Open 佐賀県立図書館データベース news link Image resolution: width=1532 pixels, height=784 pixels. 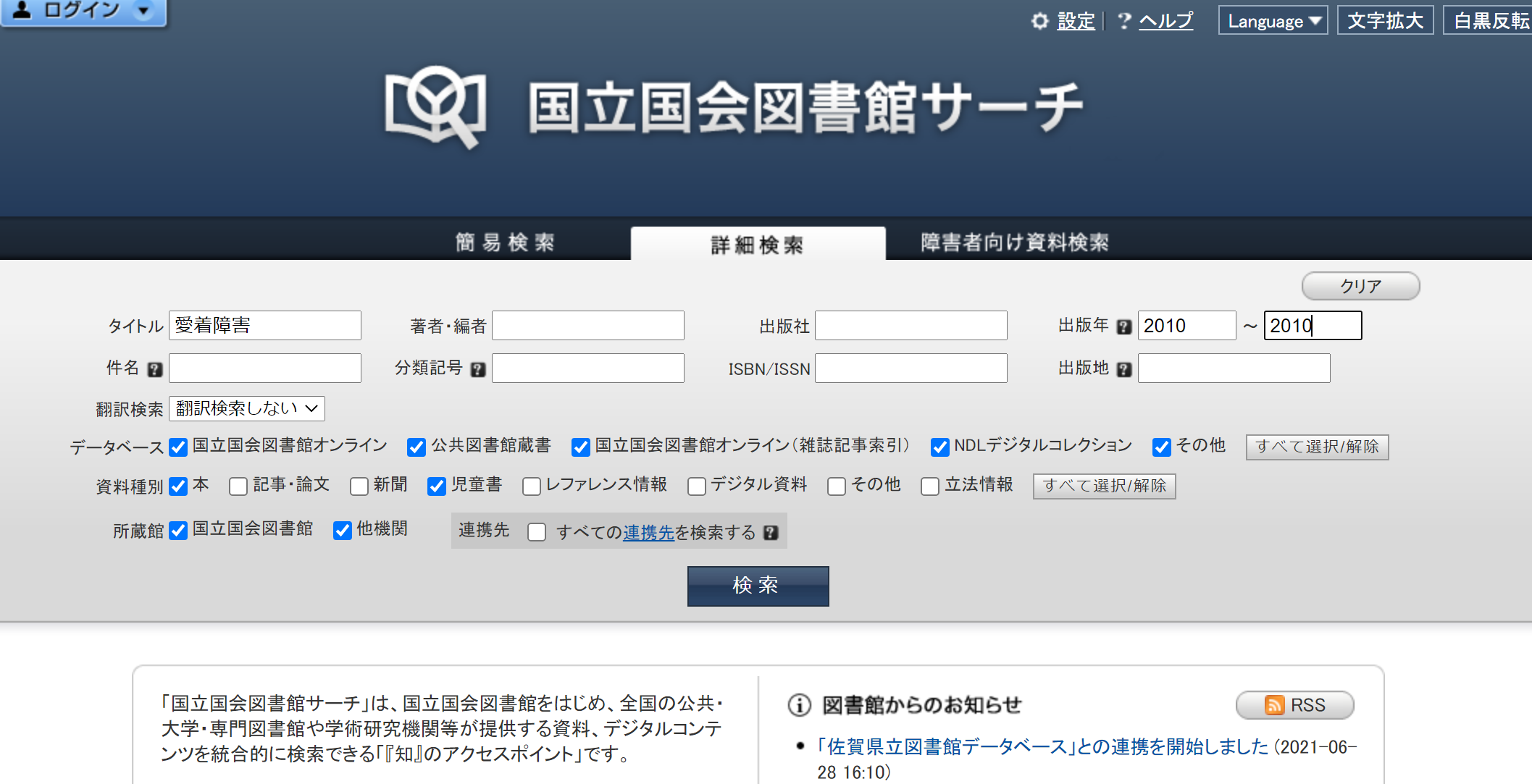pos(1043,746)
